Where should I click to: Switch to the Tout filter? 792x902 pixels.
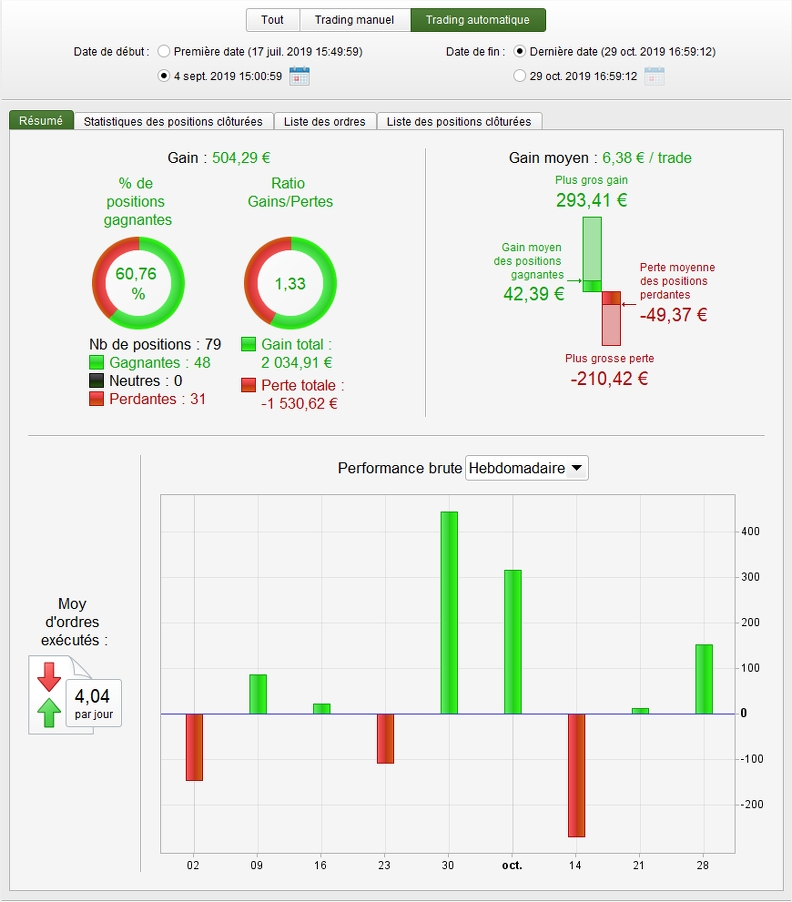(273, 20)
